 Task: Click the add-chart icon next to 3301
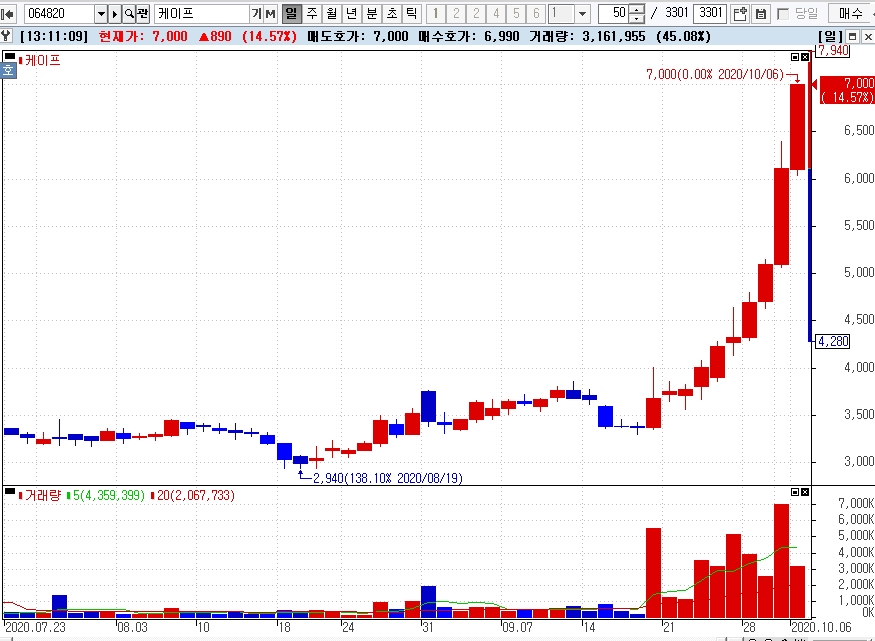click(x=740, y=13)
